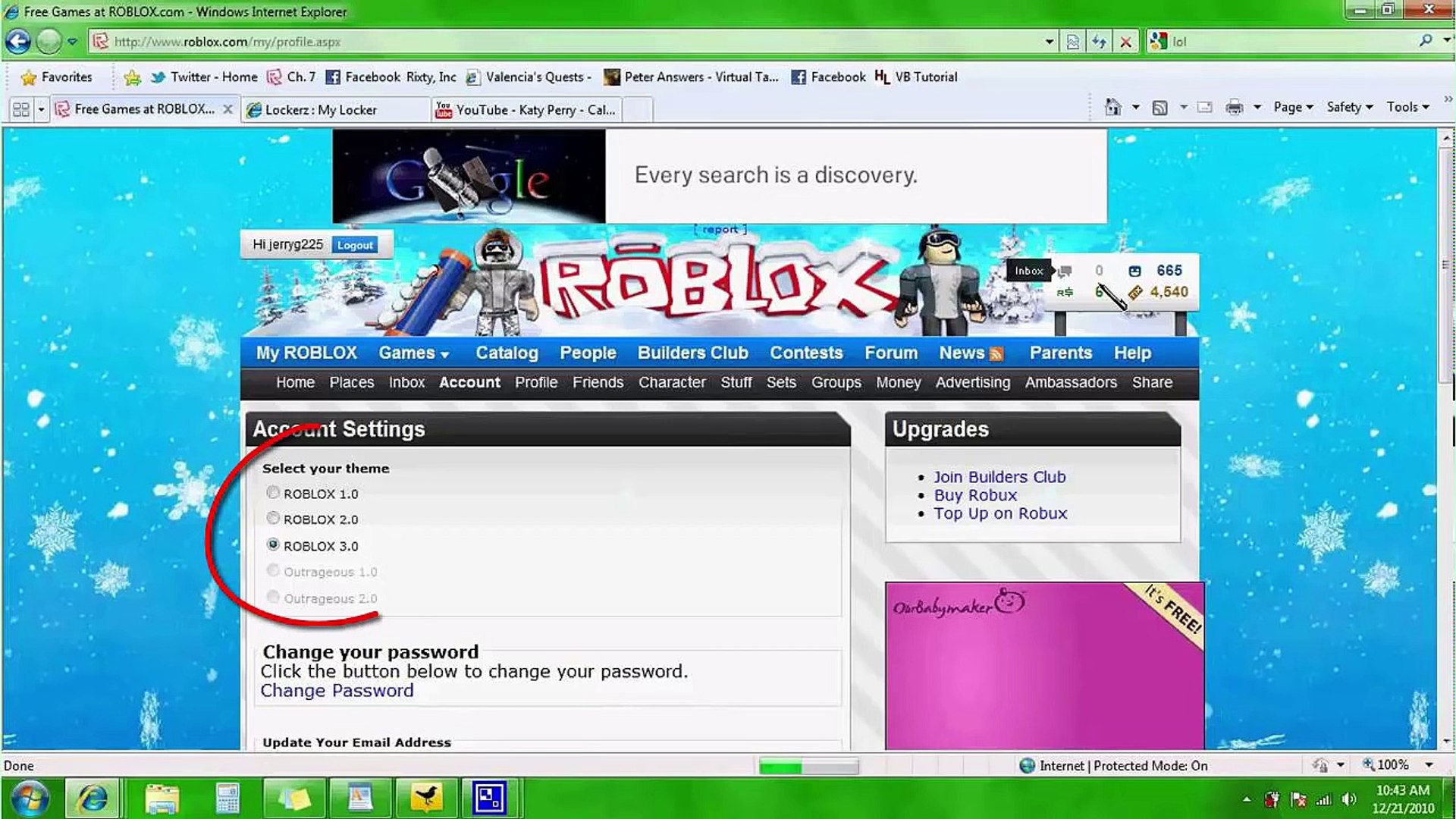Open the Builders Club upgrade page

(999, 476)
